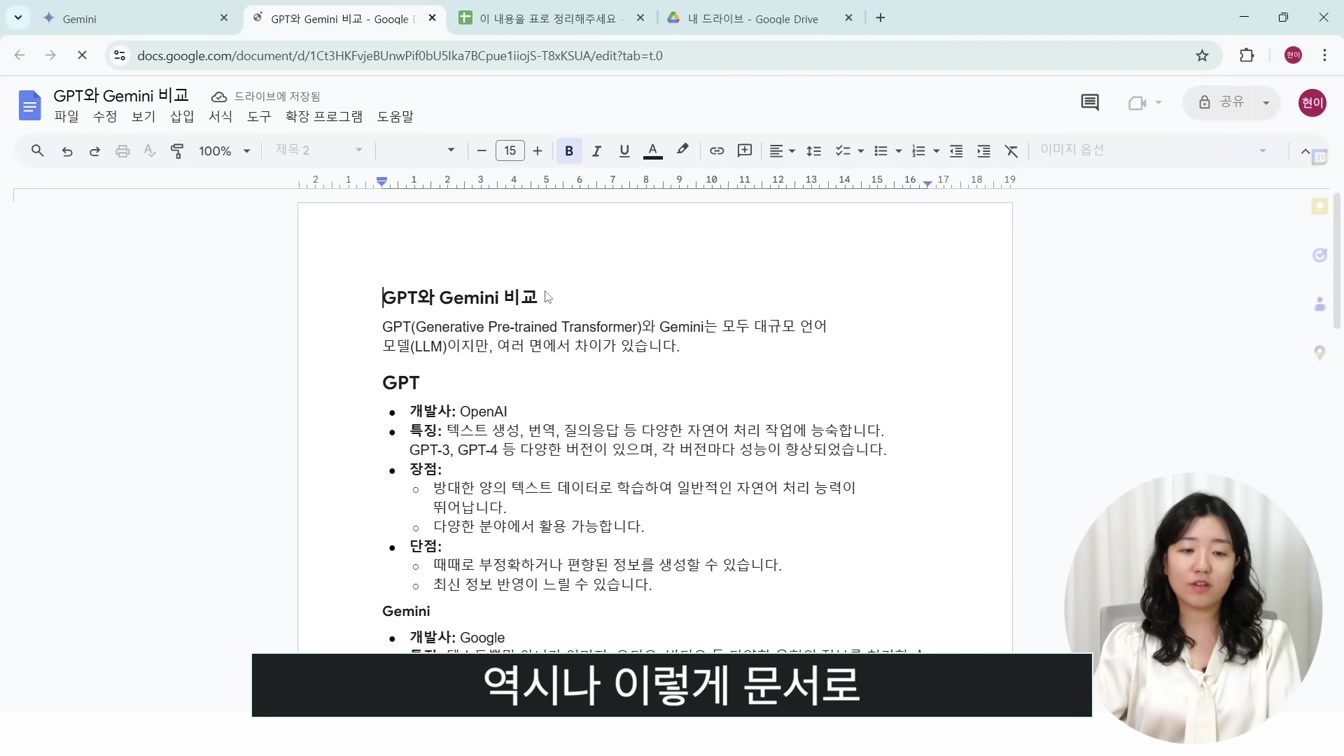The width and height of the screenshot is (1344, 756).
Task: Print the document
Action: [x=122, y=151]
